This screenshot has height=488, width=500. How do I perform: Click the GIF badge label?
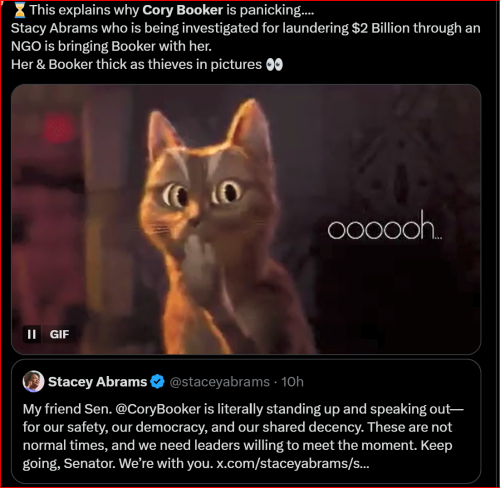pos(59,334)
